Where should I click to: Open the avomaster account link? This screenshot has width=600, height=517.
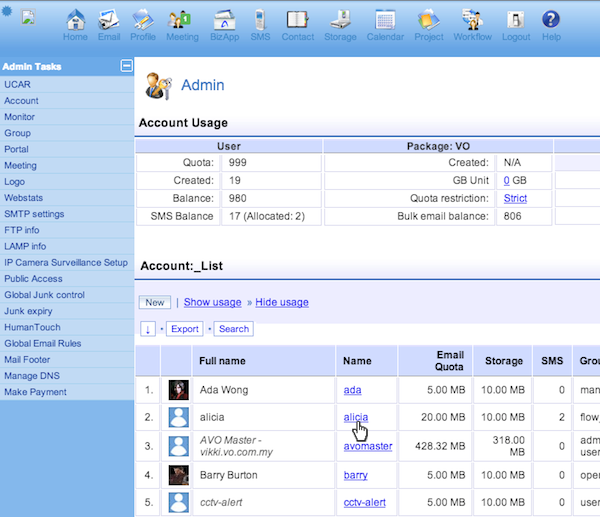pyautogui.click(x=368, y=446)
